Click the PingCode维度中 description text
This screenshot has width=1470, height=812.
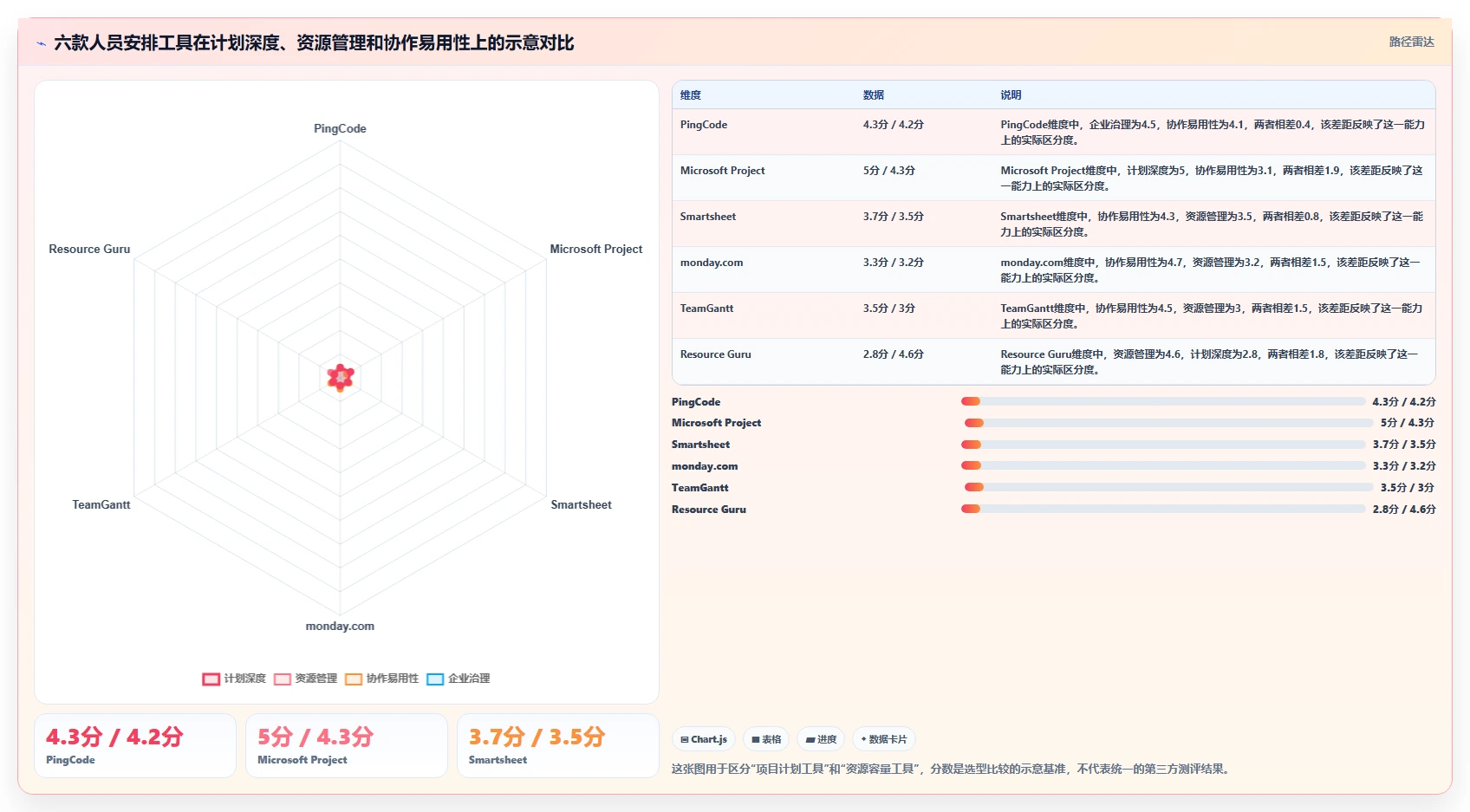pos(1213,133)
